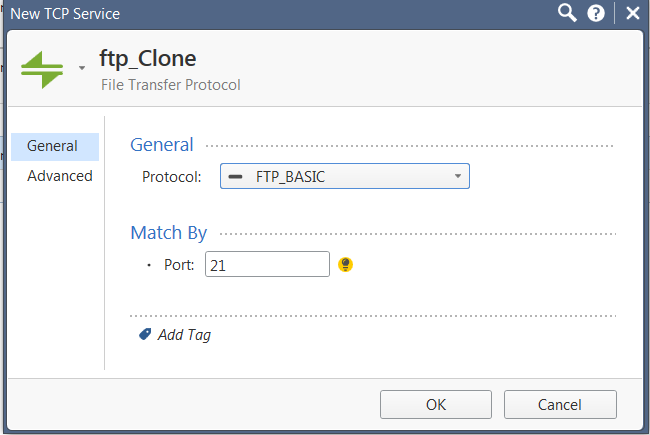Click the green TCP service arrows icon
Screen dimensions: 650x435
(42, 70)
